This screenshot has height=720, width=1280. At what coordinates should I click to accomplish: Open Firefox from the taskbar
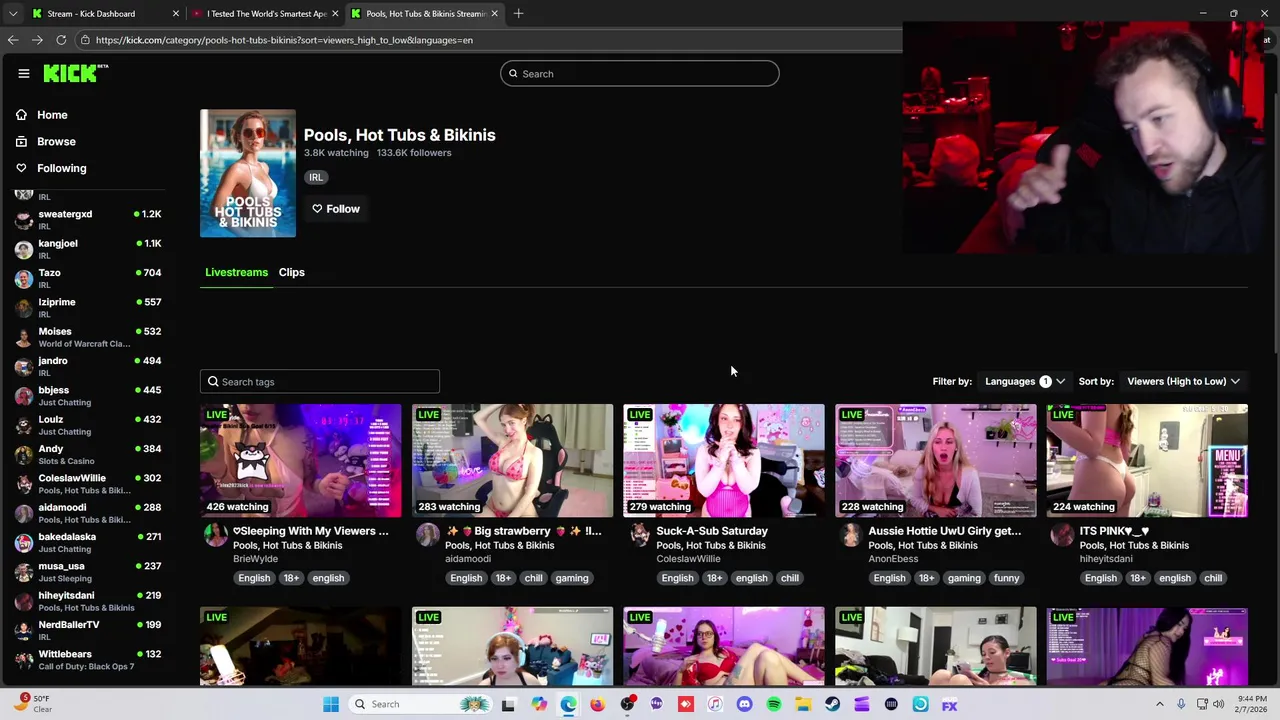(x=598, y=704)
